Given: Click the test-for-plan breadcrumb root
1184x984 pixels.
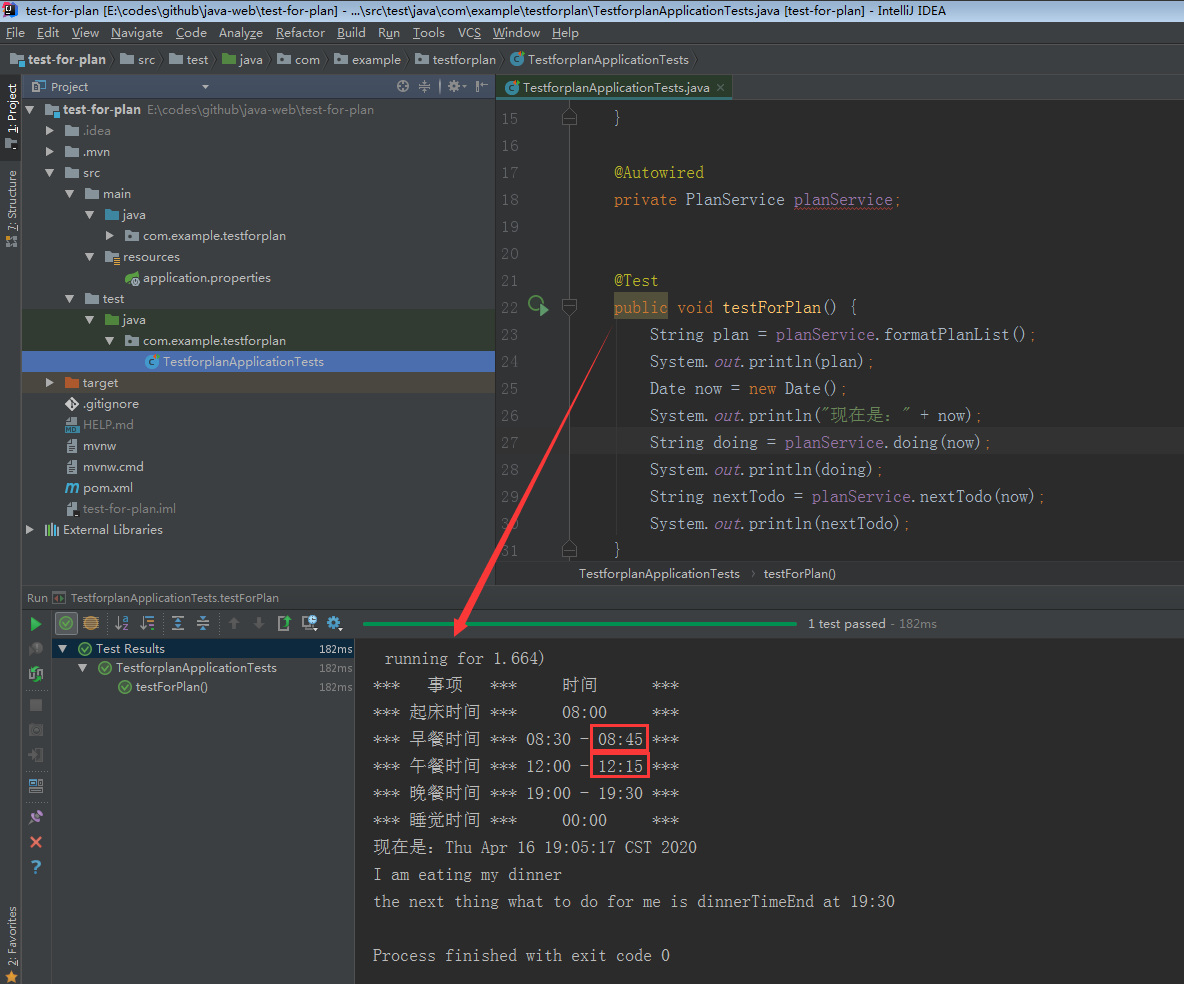Looking at the screenshot, I should (58, 60).
